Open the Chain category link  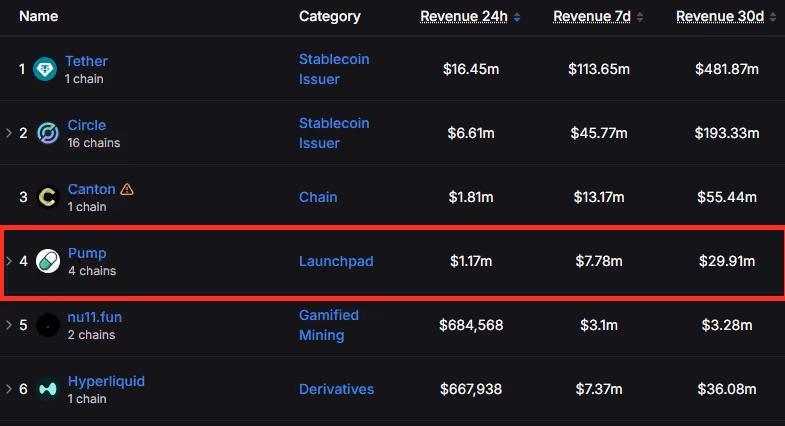click(318, 197)
